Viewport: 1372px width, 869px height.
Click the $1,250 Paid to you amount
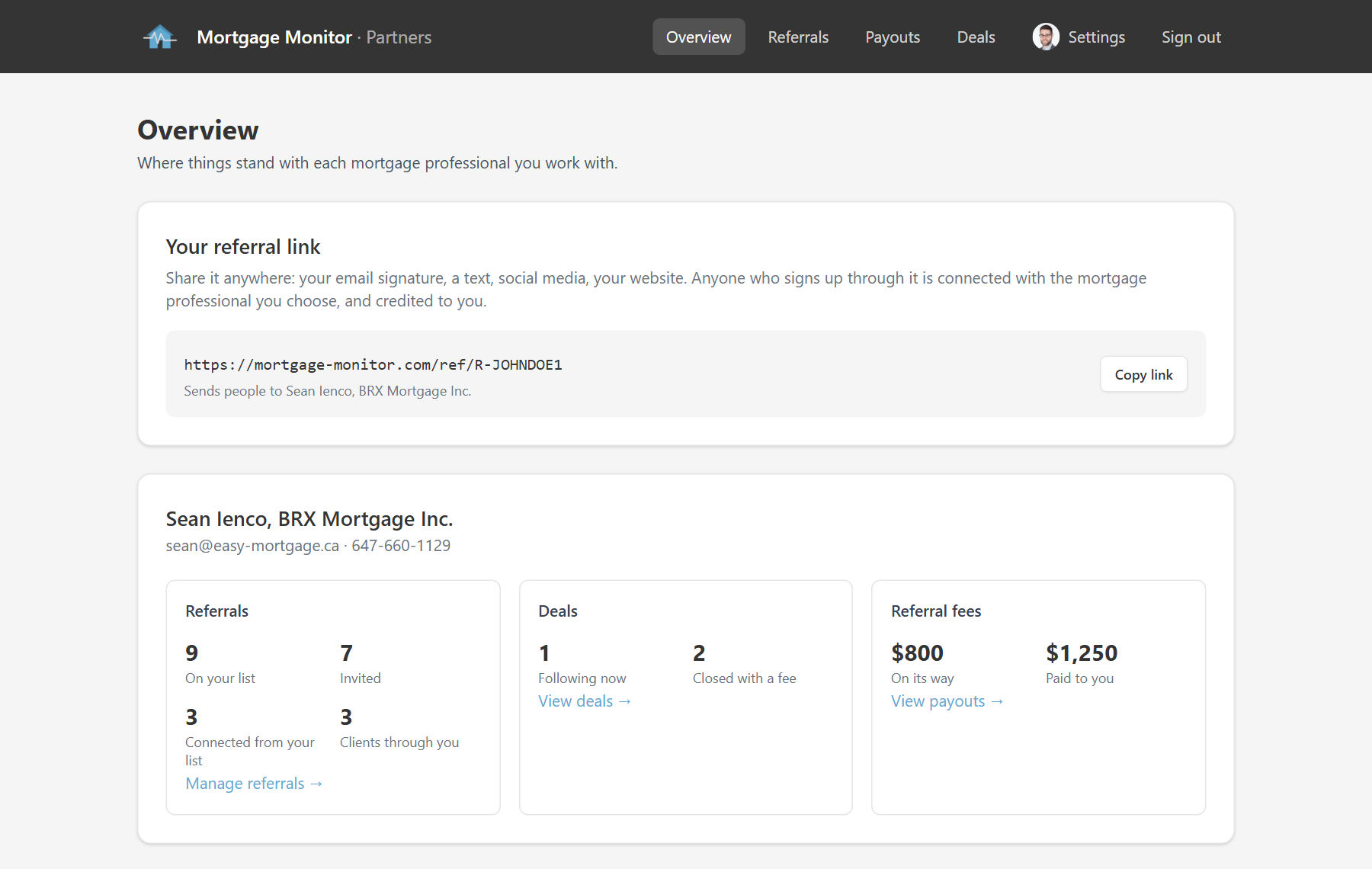(x=1082, y=664)
